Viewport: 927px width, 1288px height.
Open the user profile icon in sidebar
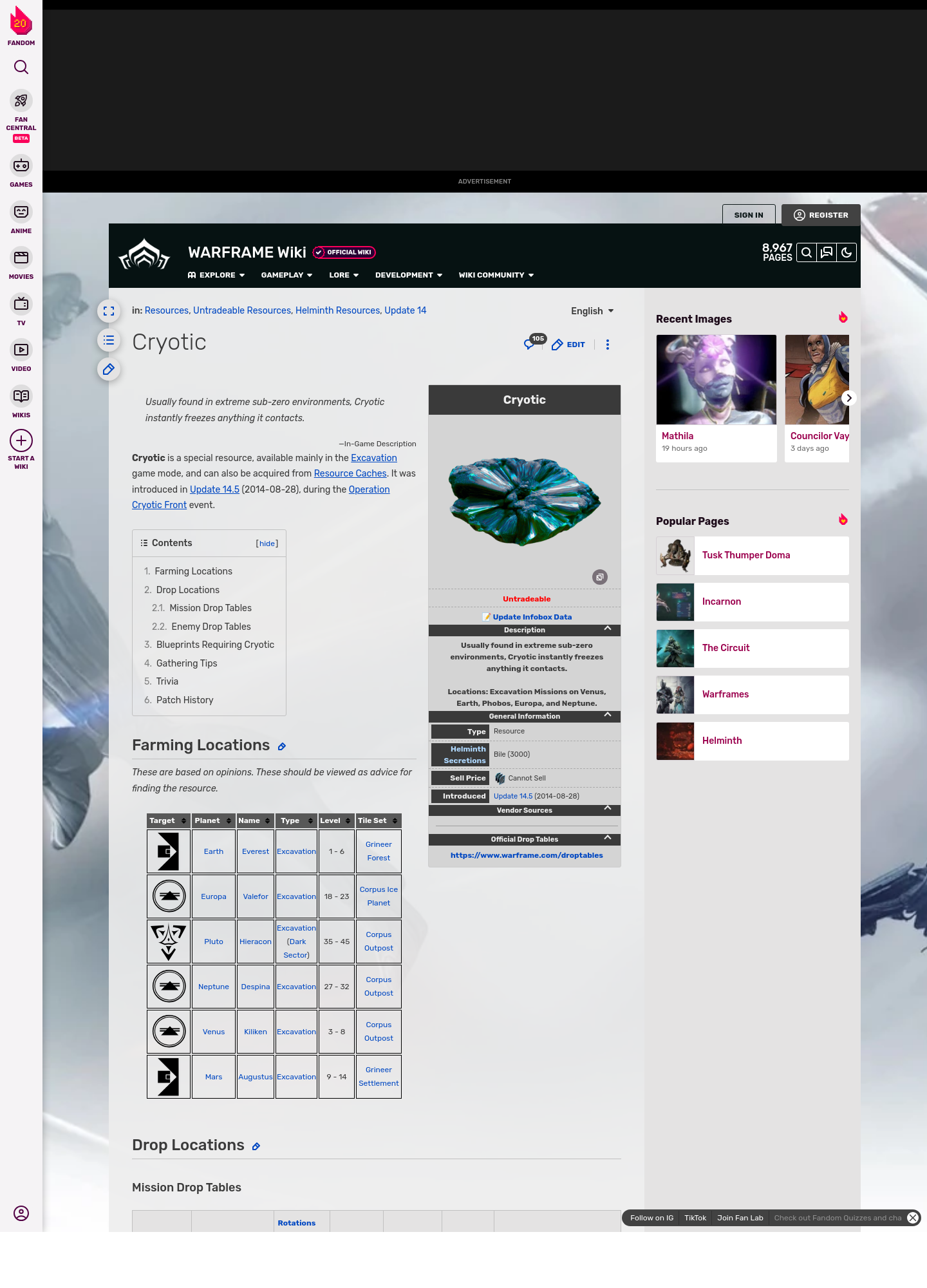pos(21,1213)
